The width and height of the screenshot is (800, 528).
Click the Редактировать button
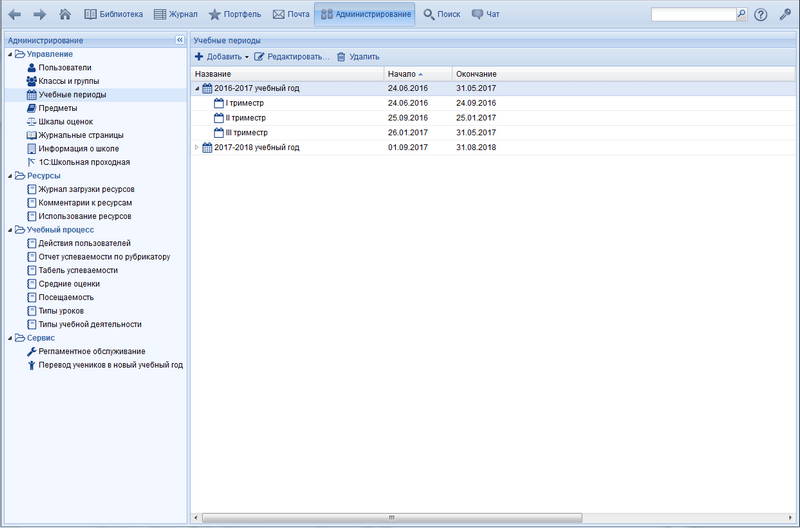(x=292, y=57)
